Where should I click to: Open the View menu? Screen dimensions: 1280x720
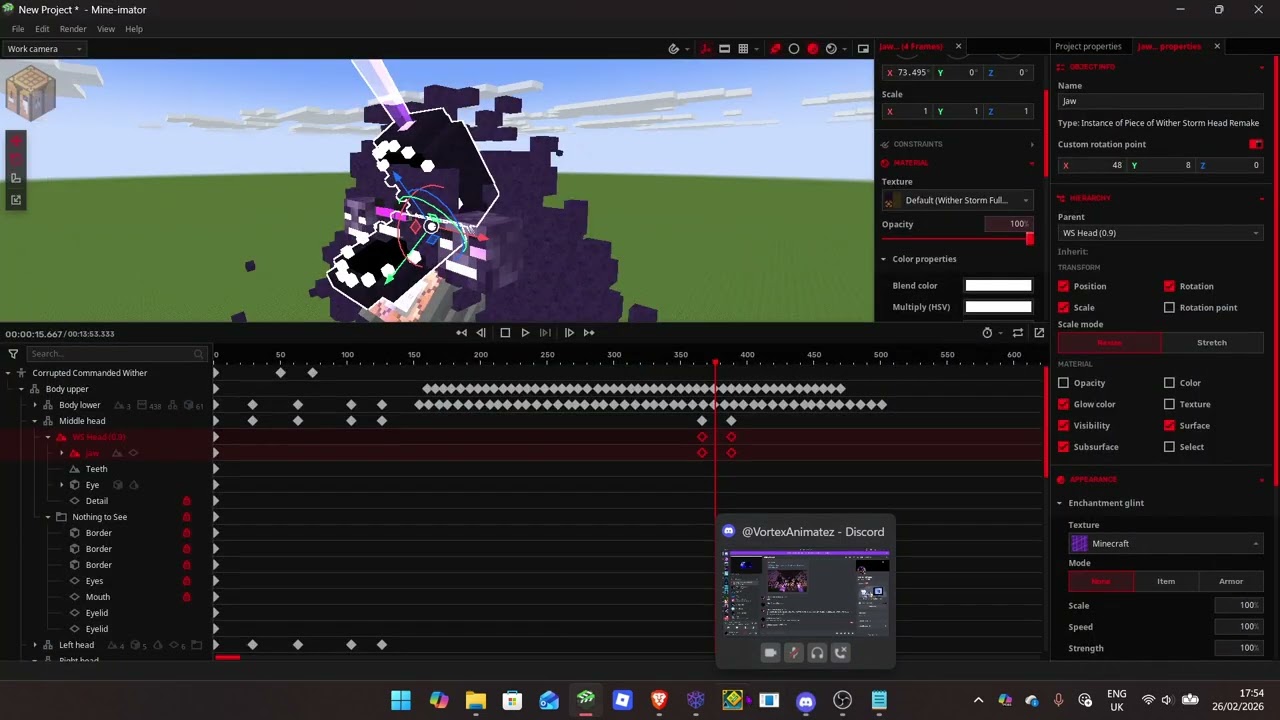pyautogui.click(x=106, y=29)
